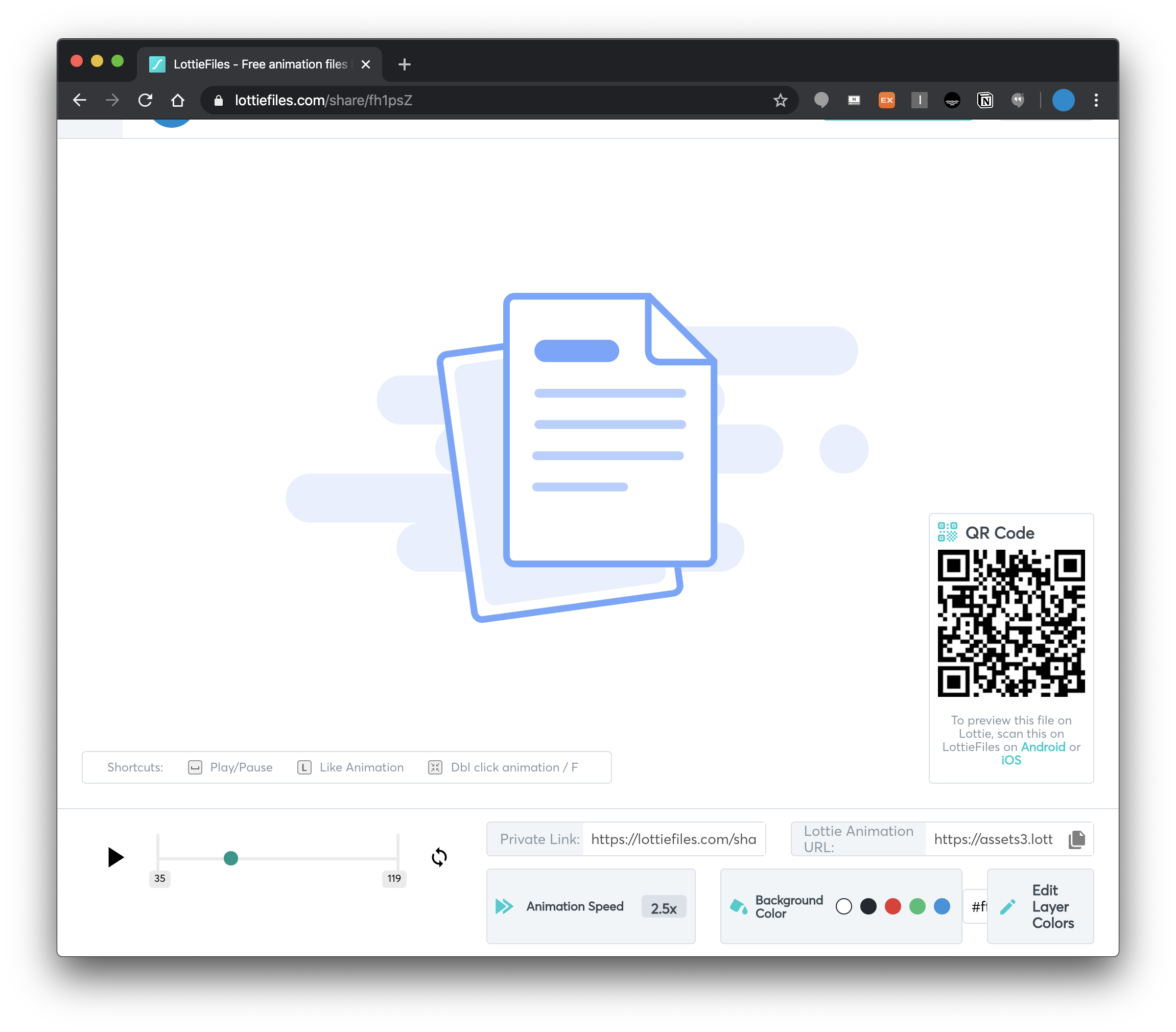Image resolution: width=1176 pixels, height=1032 pixels.
Task: Open the gray speech bubble extension
Action: [x=821, y=100]
